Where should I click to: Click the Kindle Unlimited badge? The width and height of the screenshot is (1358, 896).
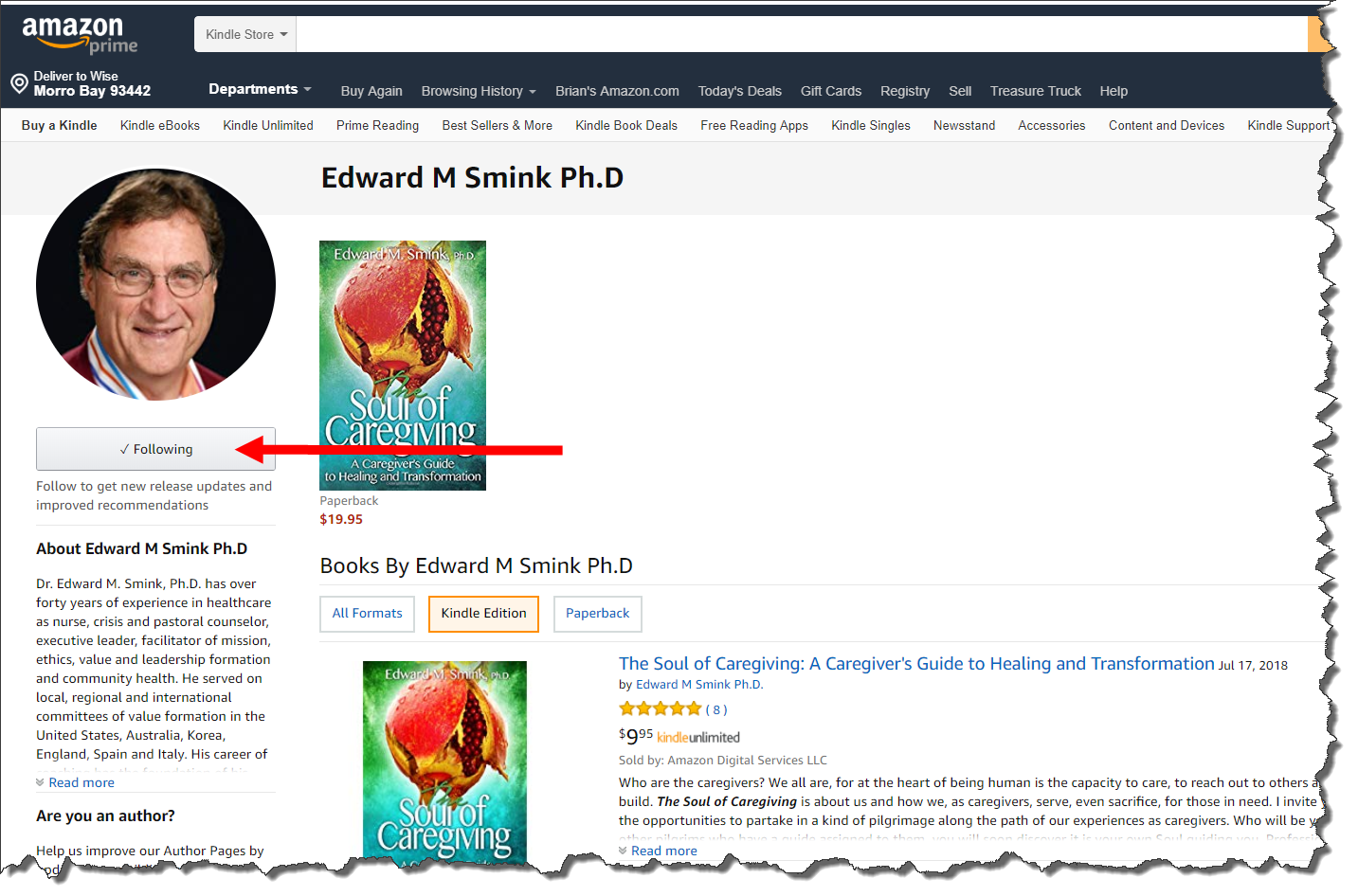pyautogui.click(x=698, y=737)
